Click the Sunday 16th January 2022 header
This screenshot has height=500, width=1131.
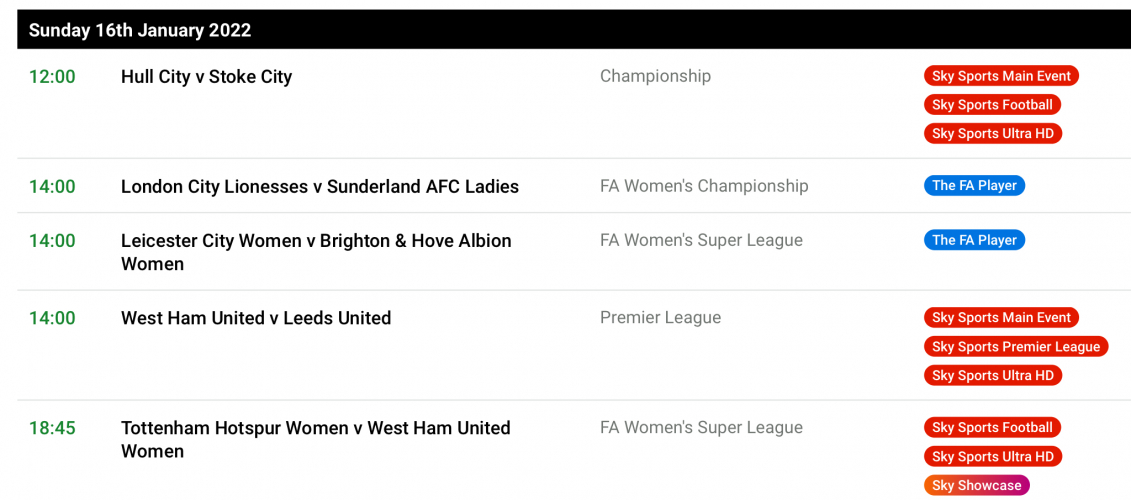tap(139, 30)
